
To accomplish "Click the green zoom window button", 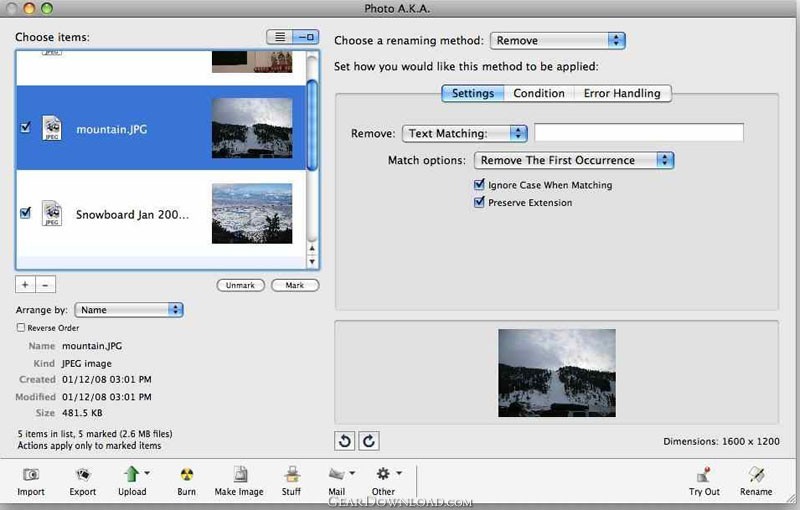I will point(46,8).
